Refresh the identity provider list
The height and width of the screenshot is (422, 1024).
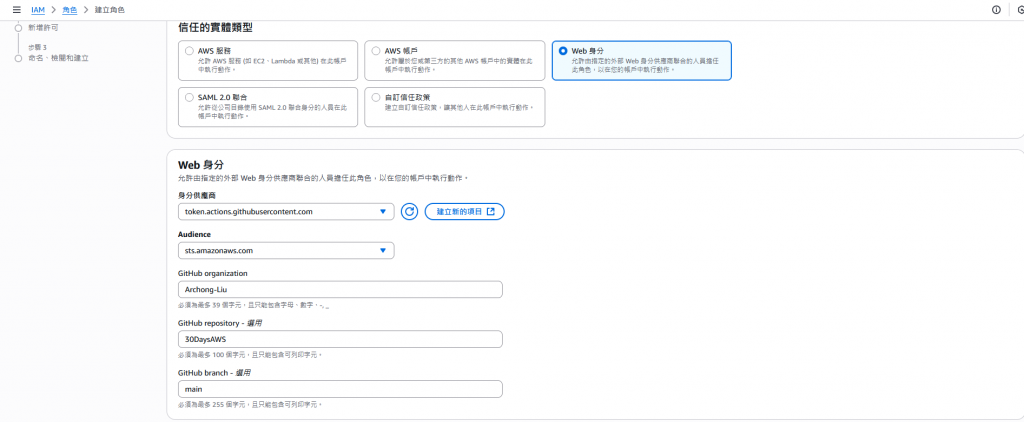click(409, 212)
